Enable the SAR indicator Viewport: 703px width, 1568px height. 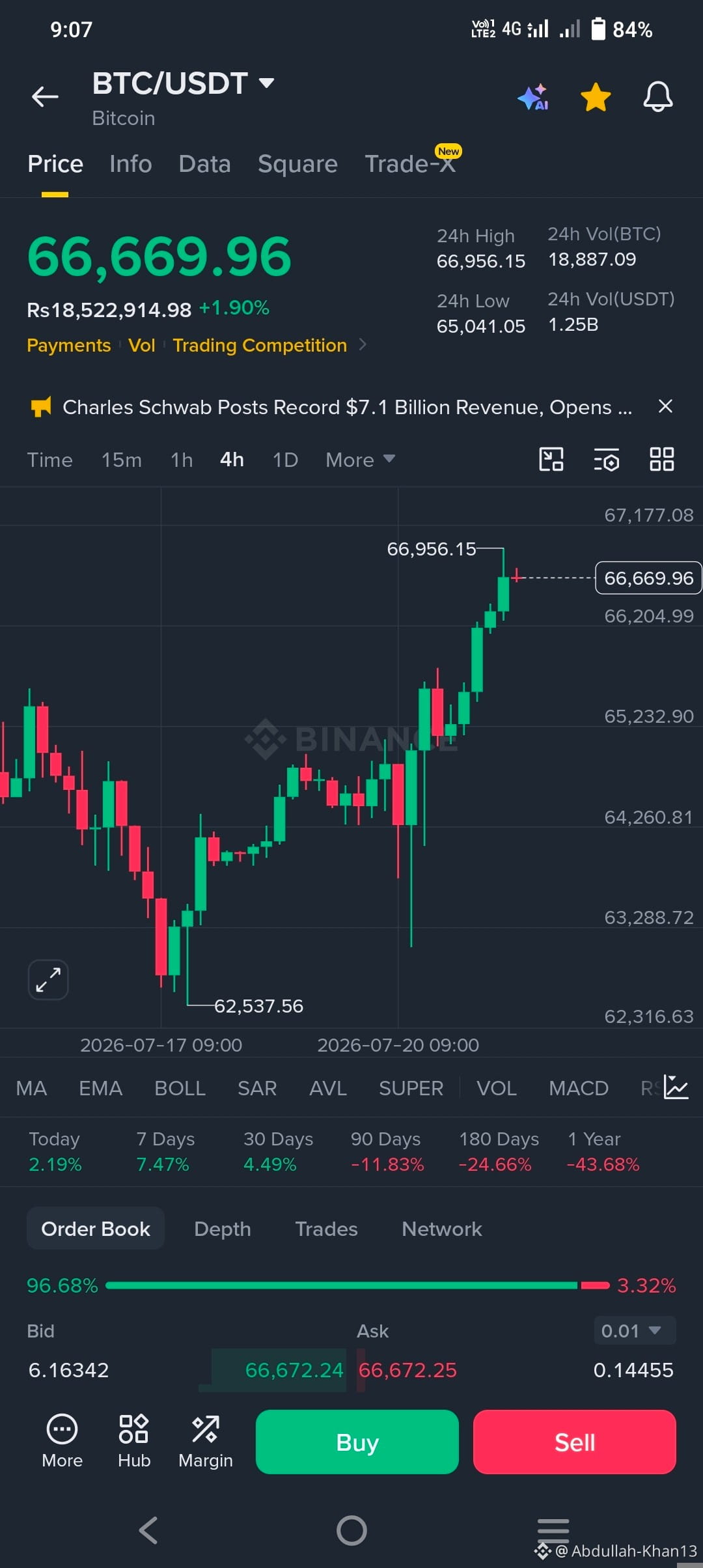click(257, 1088)
